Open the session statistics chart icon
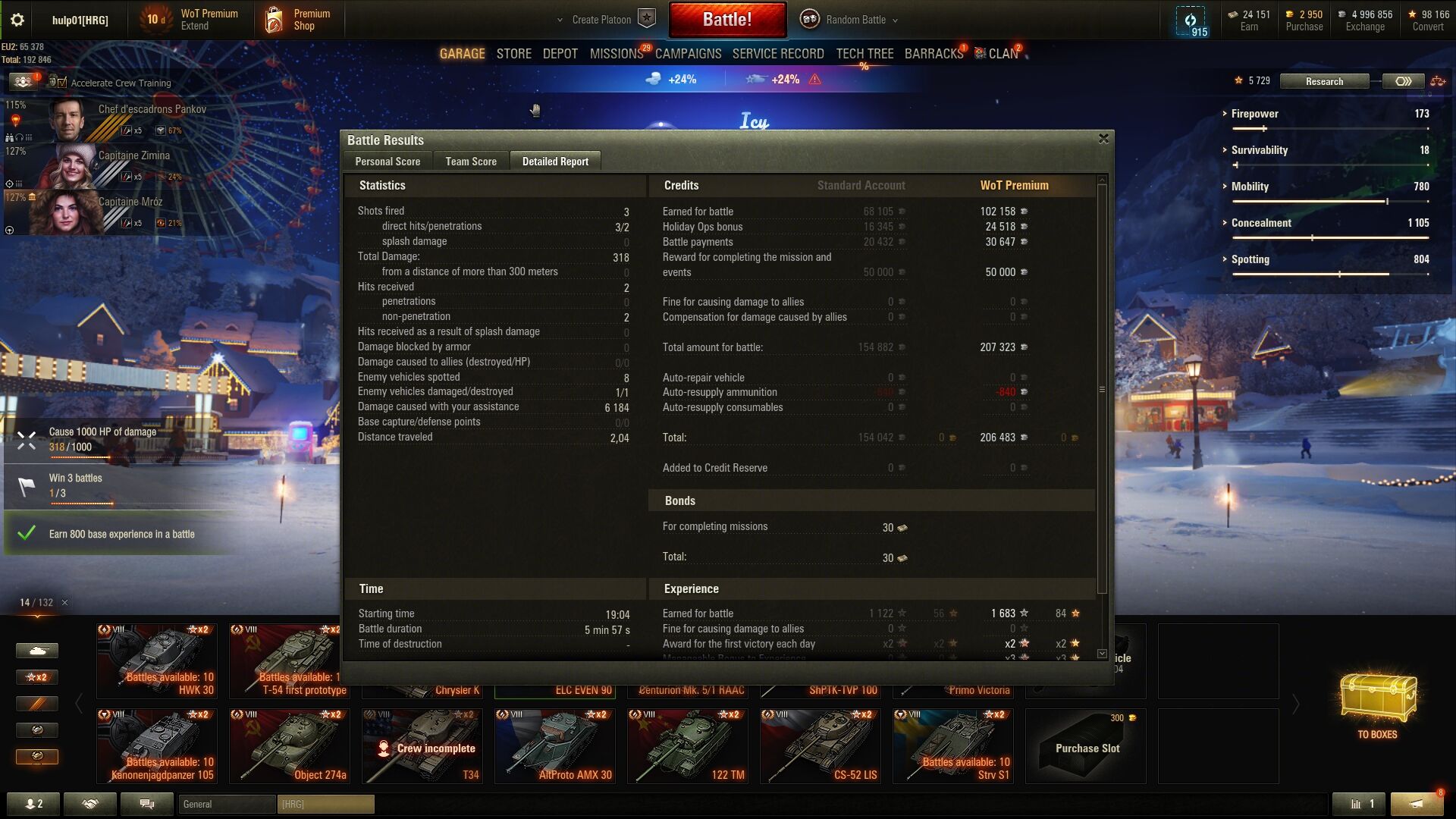 click(1358, 804)
